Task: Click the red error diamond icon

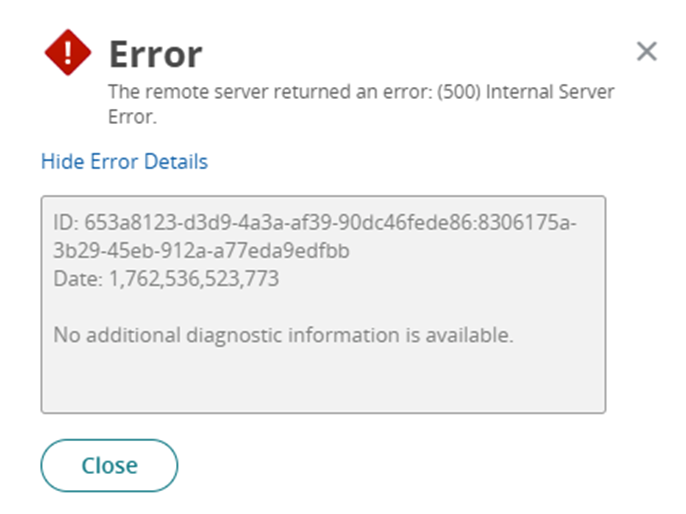Action: coord(68,52)
